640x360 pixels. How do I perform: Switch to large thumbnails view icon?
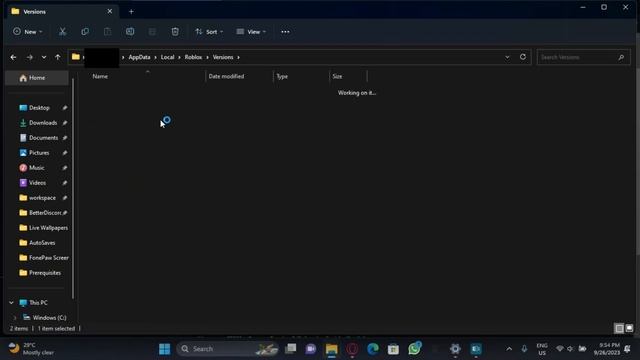tap(629, 328)
